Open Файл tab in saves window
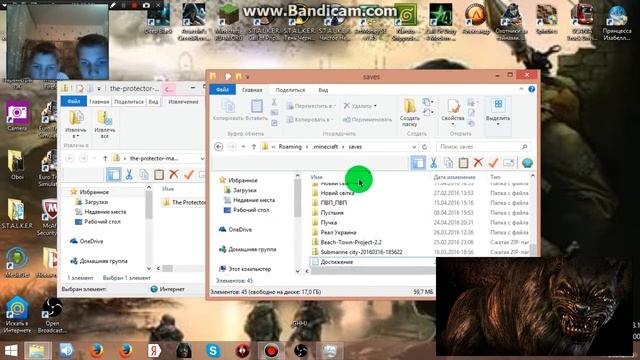Image resolution: width=640 pixels, height=360 pixels. (222, 89)
